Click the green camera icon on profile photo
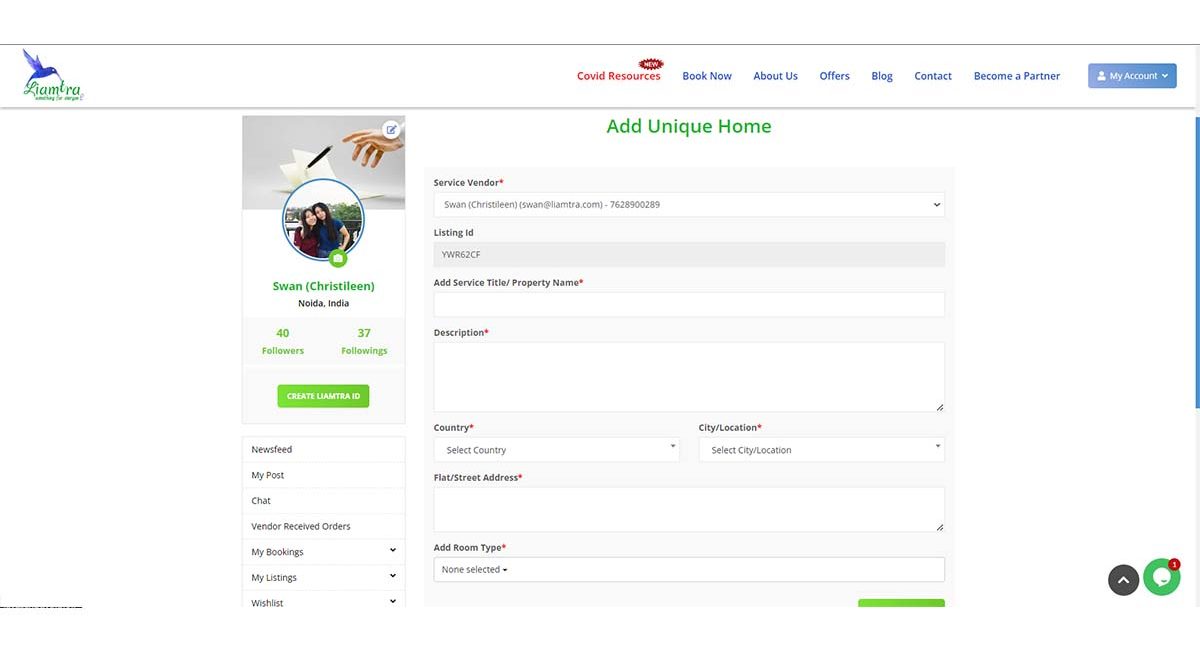This screenshot has width=1200, height=650. 338,258
